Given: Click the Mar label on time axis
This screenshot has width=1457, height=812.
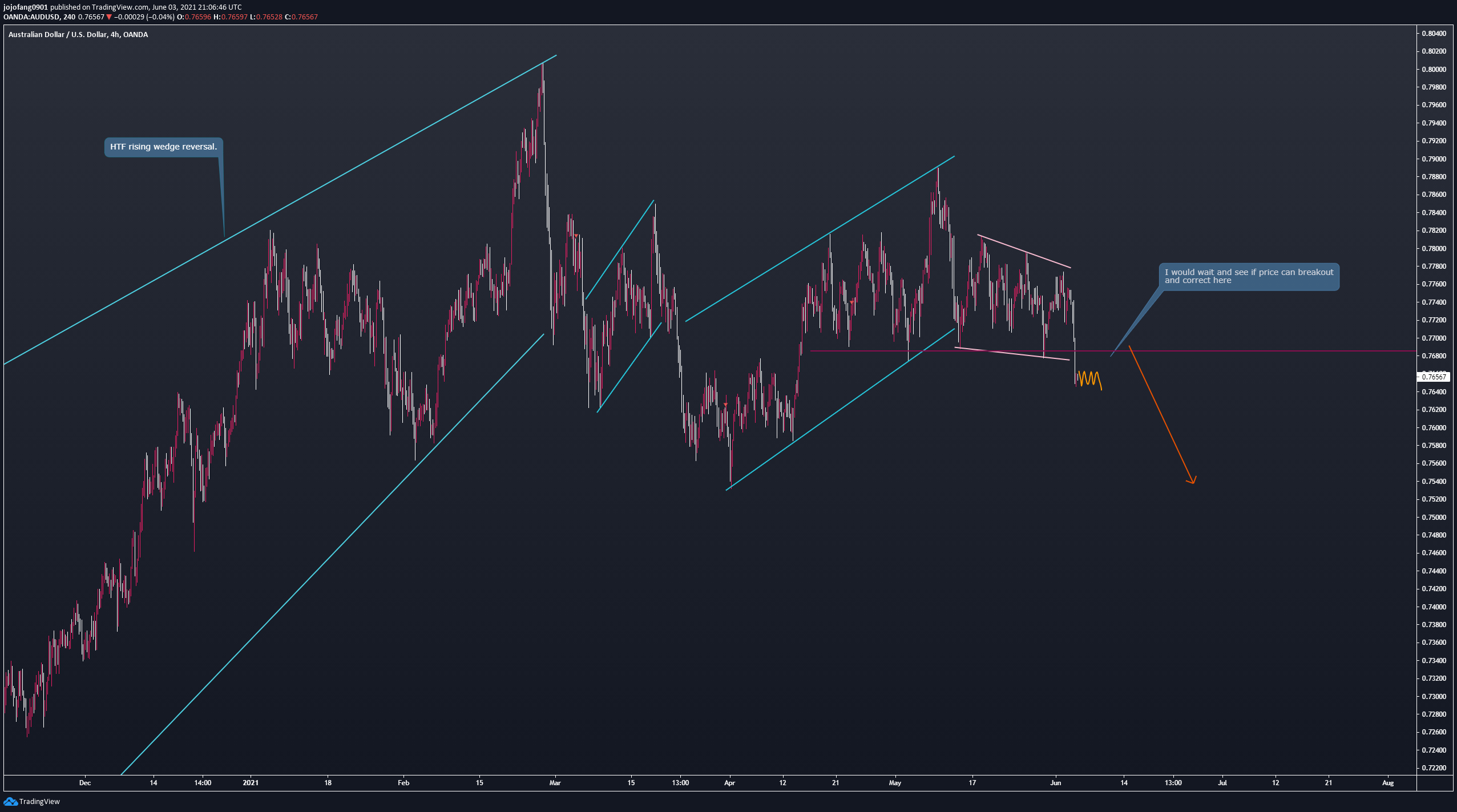Looking at the screenshot, I should (555, 783).
